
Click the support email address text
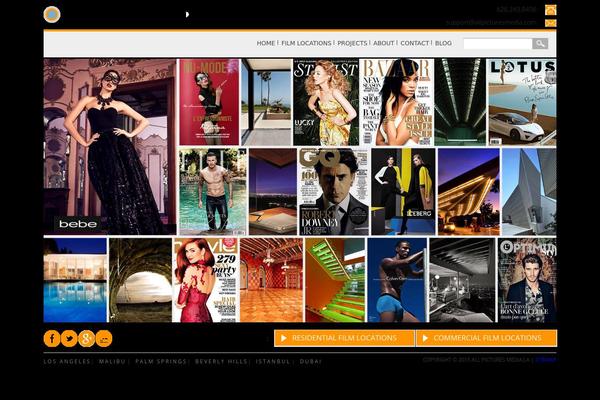pyautogui.click(x=491, y=22)
